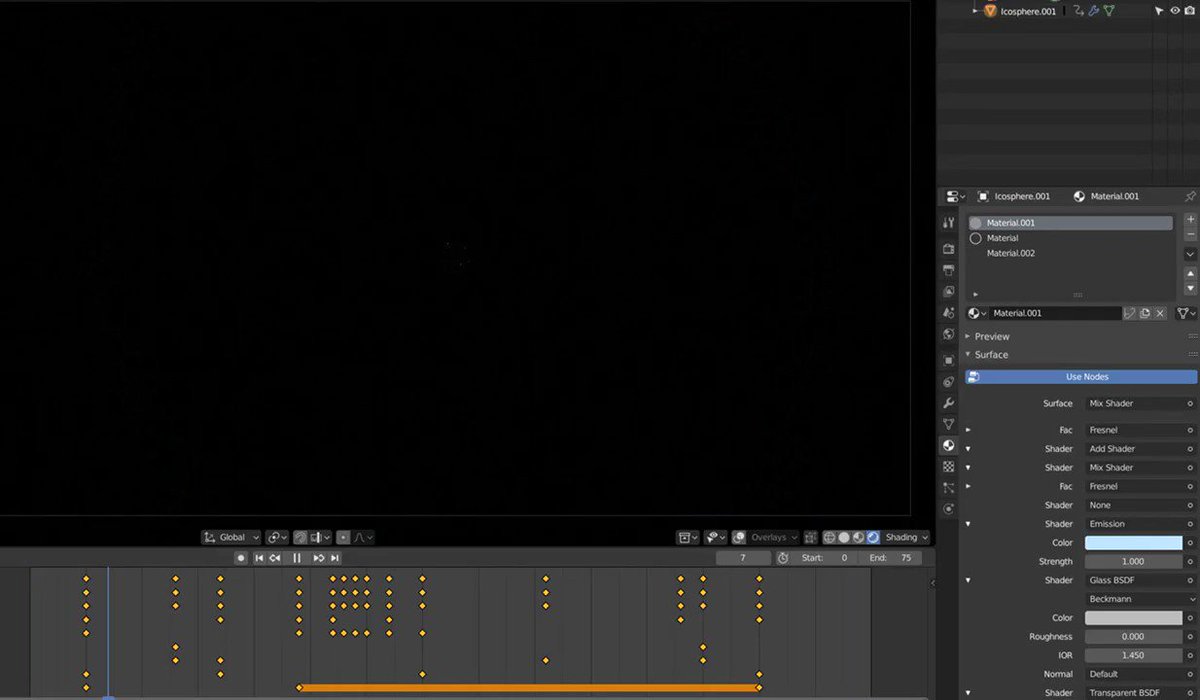Unlink Material.001 with the X icon

point(1160,313)
